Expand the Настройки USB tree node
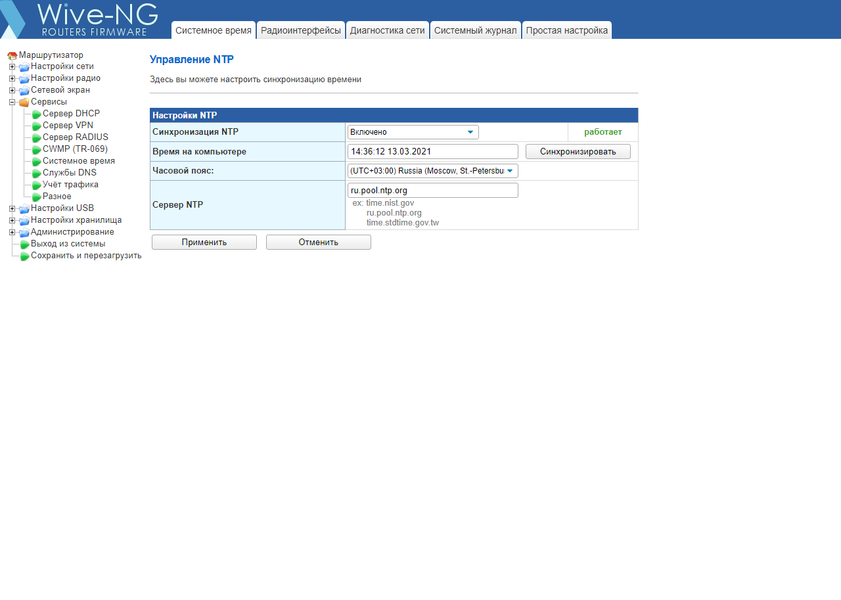The height and width of the screenshot is (600, 841). [x=12, y=209]
